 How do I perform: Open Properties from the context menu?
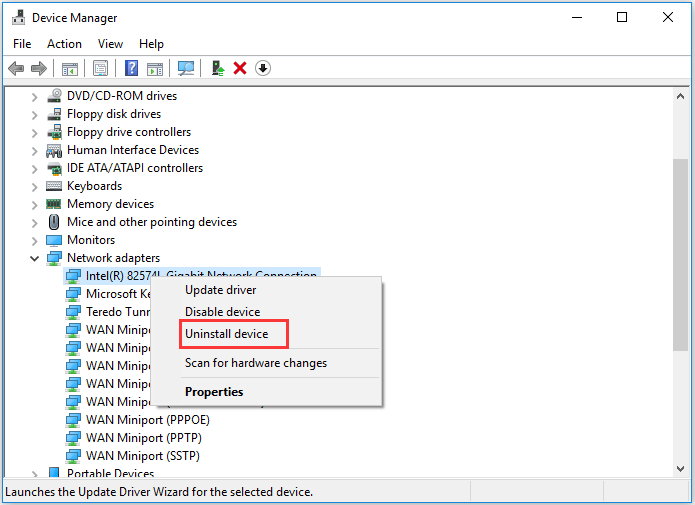click(x=266, y=392)
